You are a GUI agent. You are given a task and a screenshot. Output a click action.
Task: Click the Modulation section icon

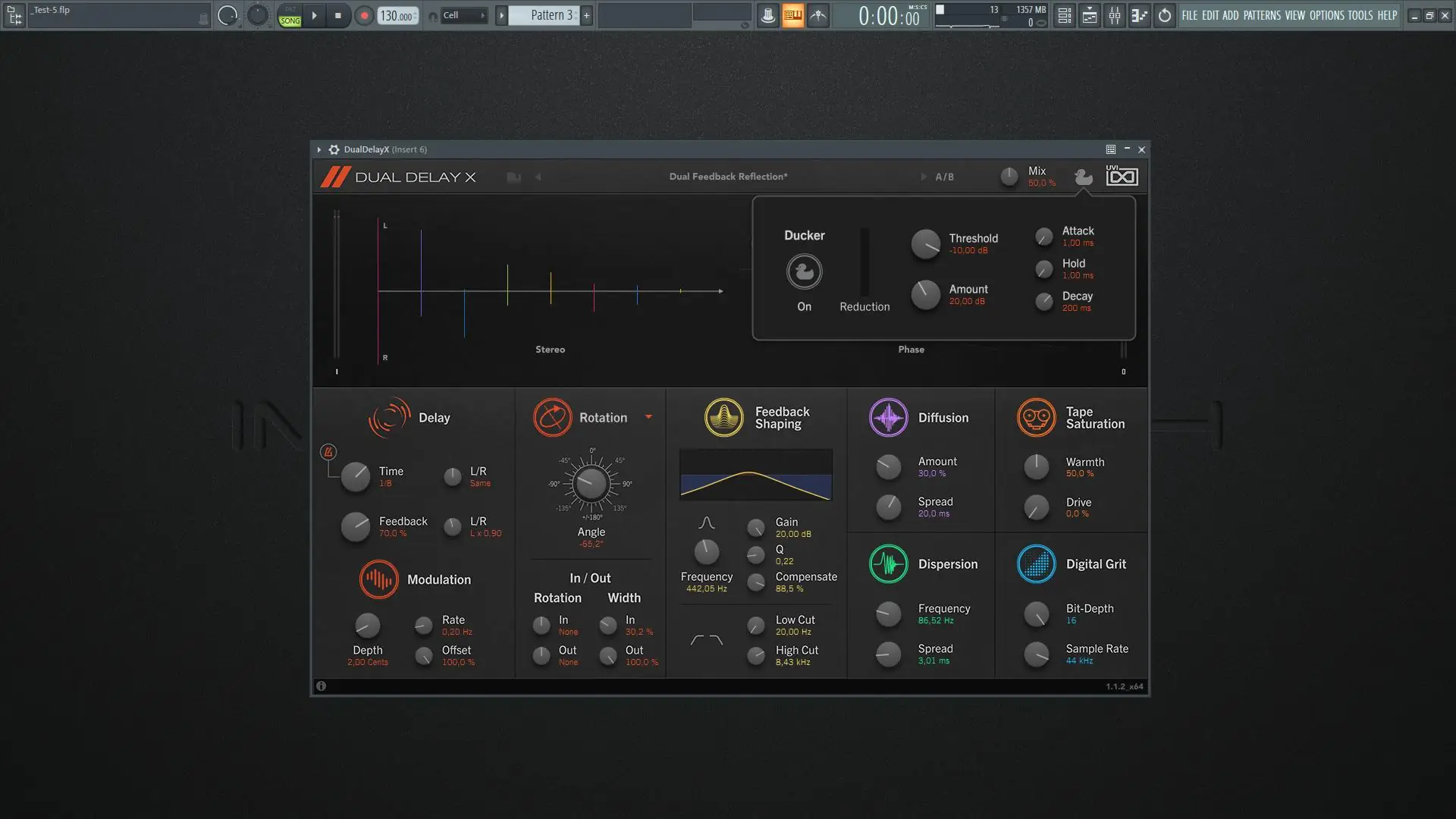(378, 579)
